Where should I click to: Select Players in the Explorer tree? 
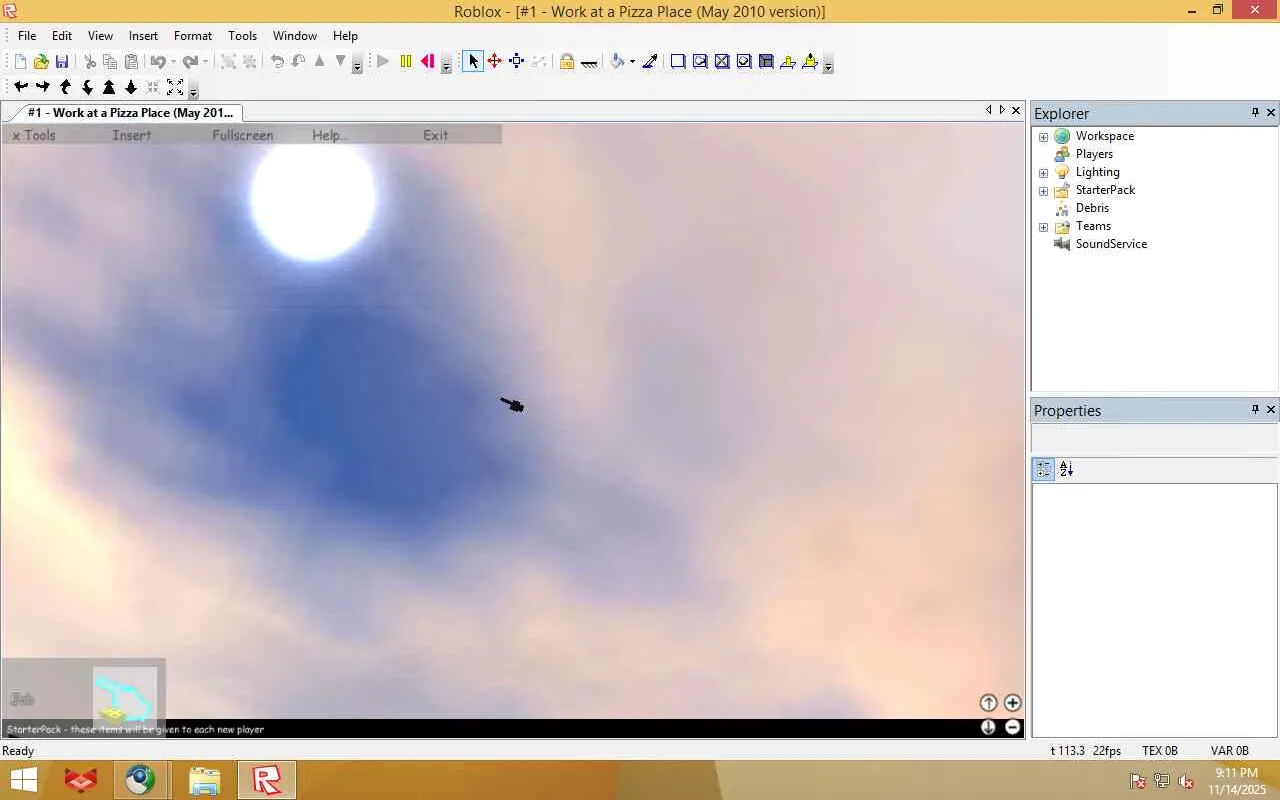point(1094,154)
